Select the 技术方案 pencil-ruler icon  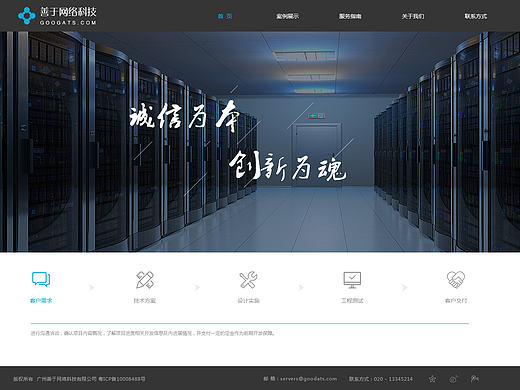145,279
